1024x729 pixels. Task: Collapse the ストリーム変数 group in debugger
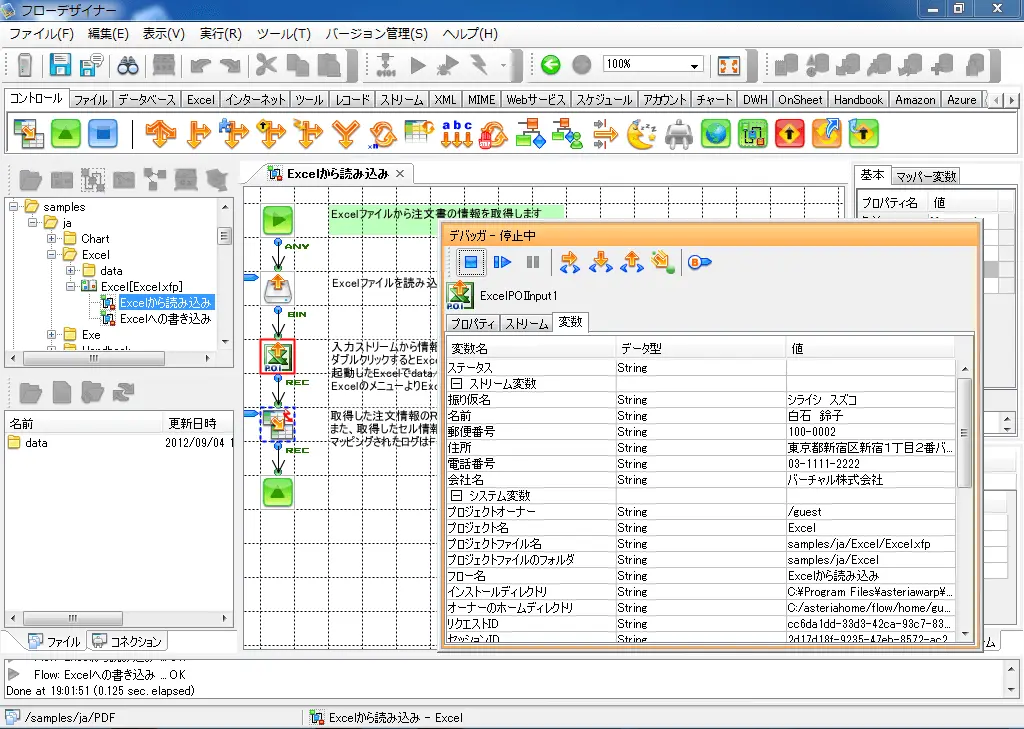pyautogui.click(x=456, y=383)
